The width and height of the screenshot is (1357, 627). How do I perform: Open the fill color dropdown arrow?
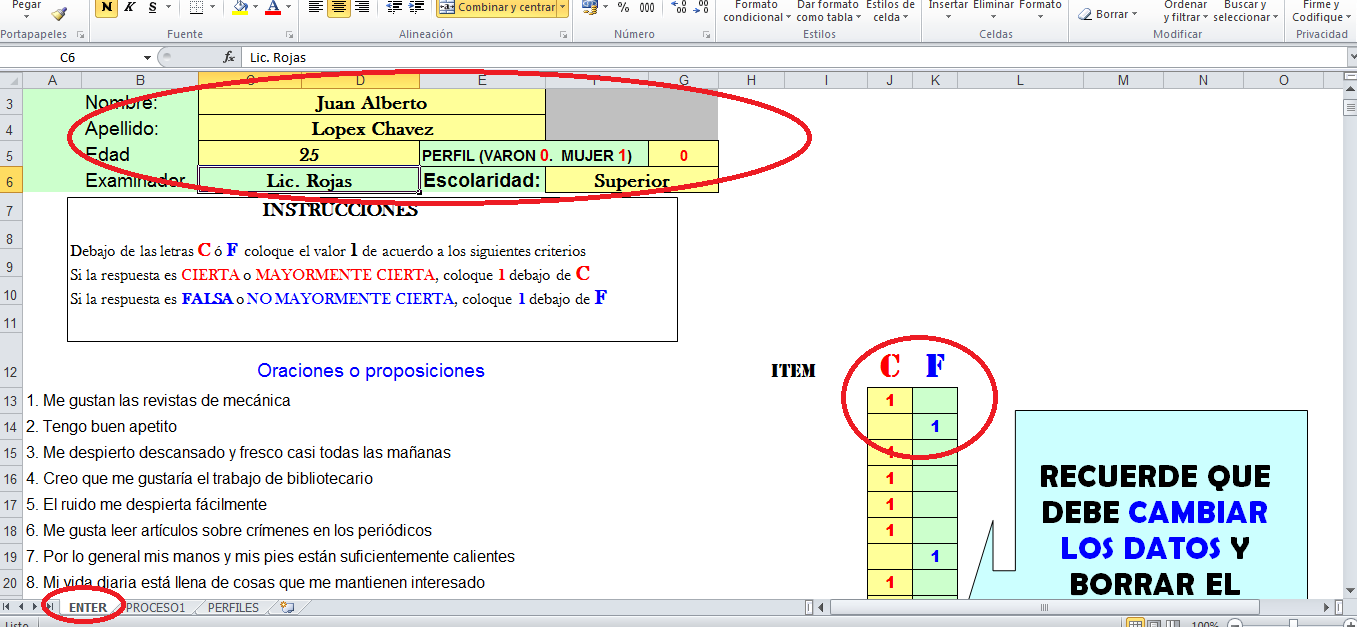[x=254, y=8]
